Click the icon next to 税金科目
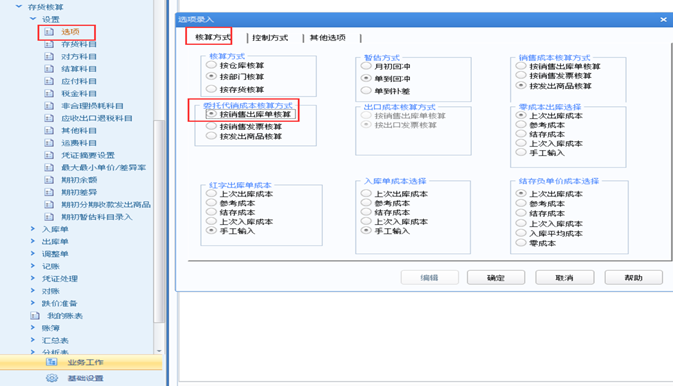The width and height of the screenshot is (673, 386). [x=49, y=94]
